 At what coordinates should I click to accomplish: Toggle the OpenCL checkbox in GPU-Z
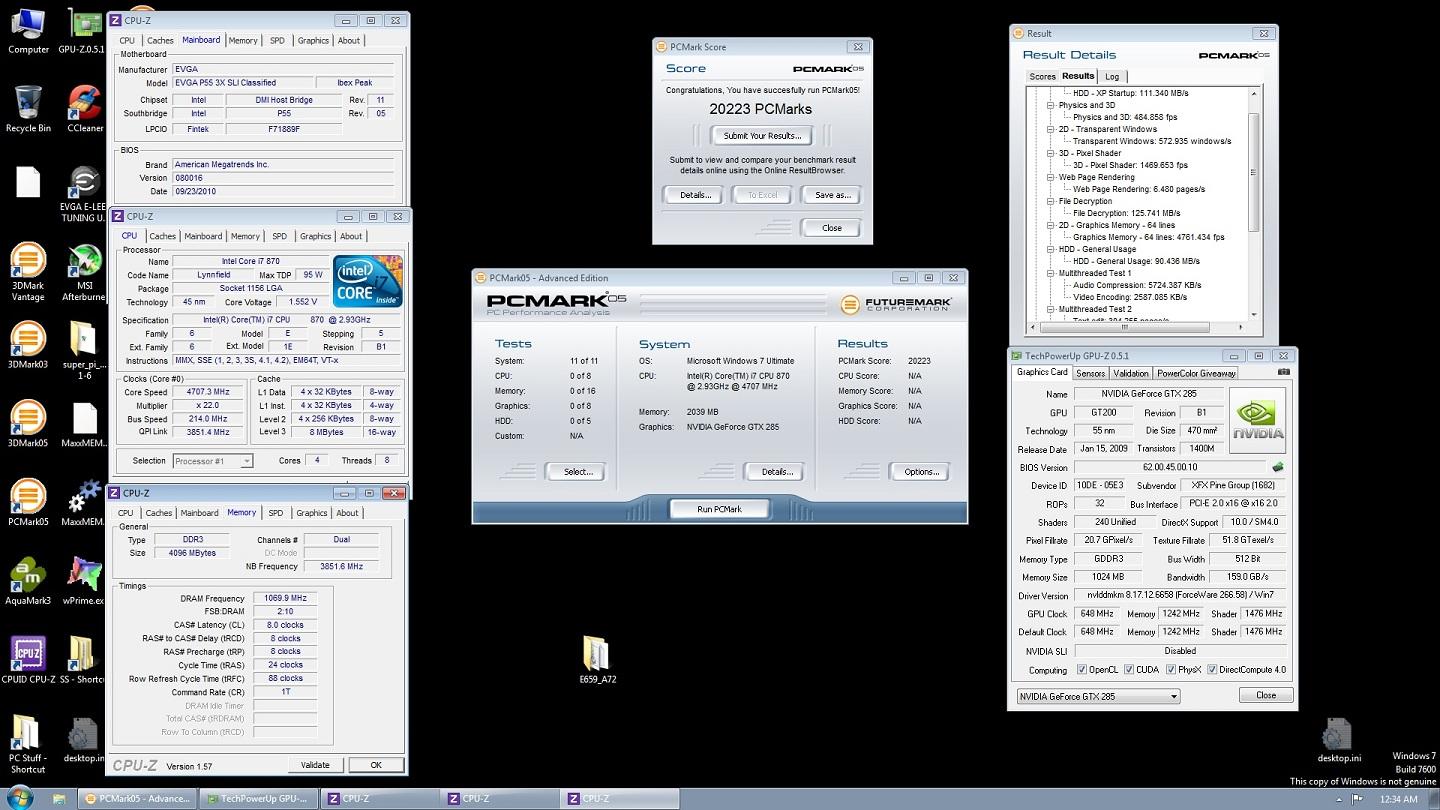pyautogui.click(x=1082, y=670)
